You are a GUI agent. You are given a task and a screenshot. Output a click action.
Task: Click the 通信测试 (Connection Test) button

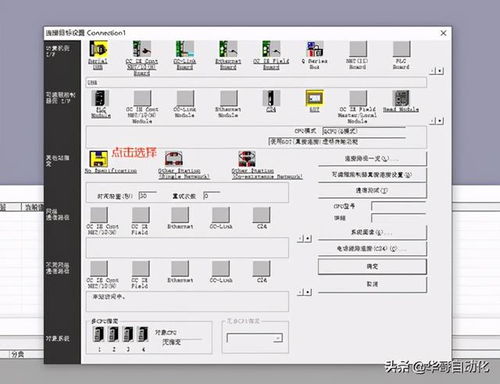(x=372, y=190)
